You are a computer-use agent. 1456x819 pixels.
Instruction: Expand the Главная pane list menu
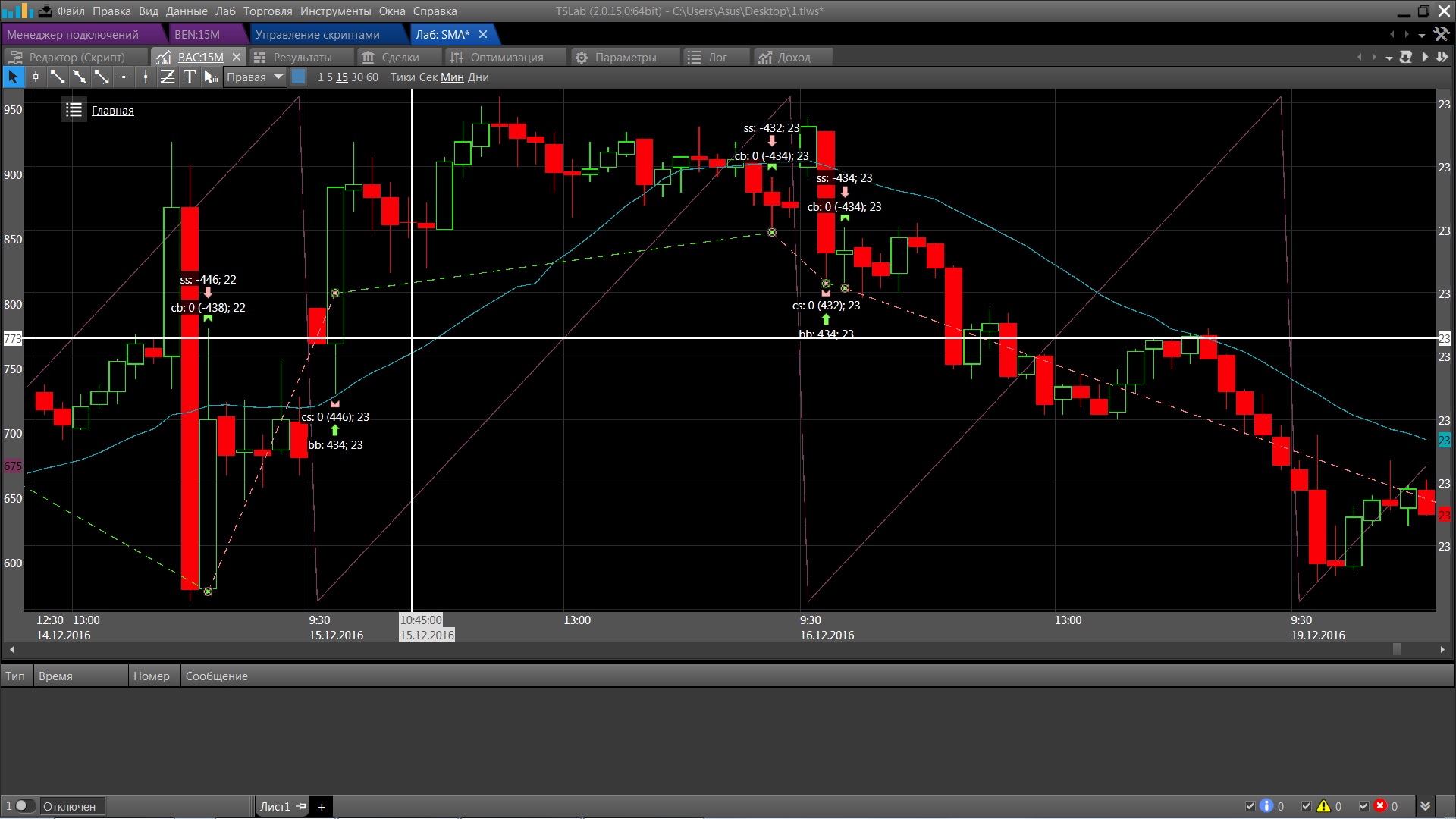pos(74,111)
